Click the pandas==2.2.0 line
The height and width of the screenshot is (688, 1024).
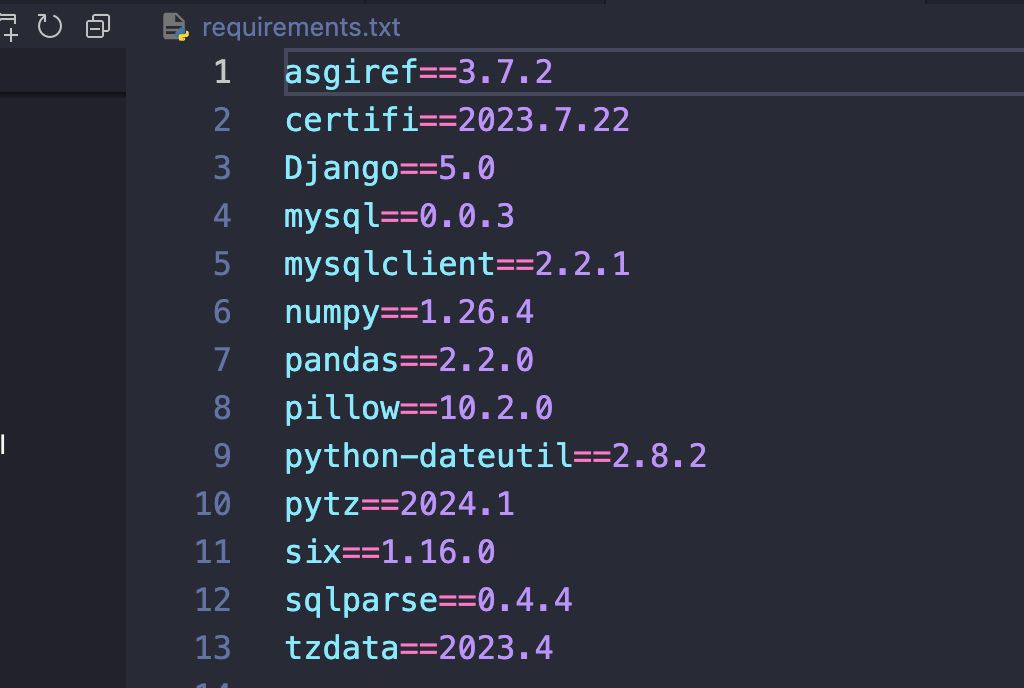[409, 360]
